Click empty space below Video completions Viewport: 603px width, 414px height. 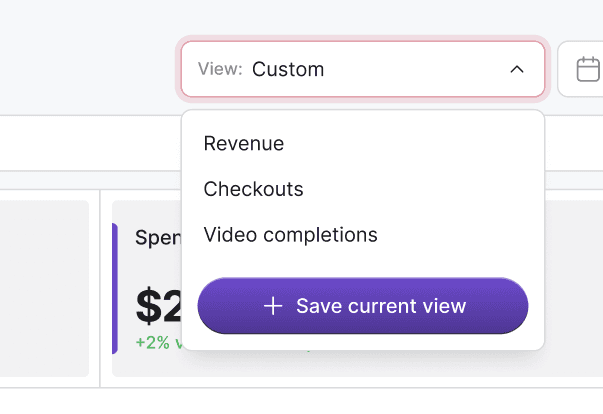(363, 261)
